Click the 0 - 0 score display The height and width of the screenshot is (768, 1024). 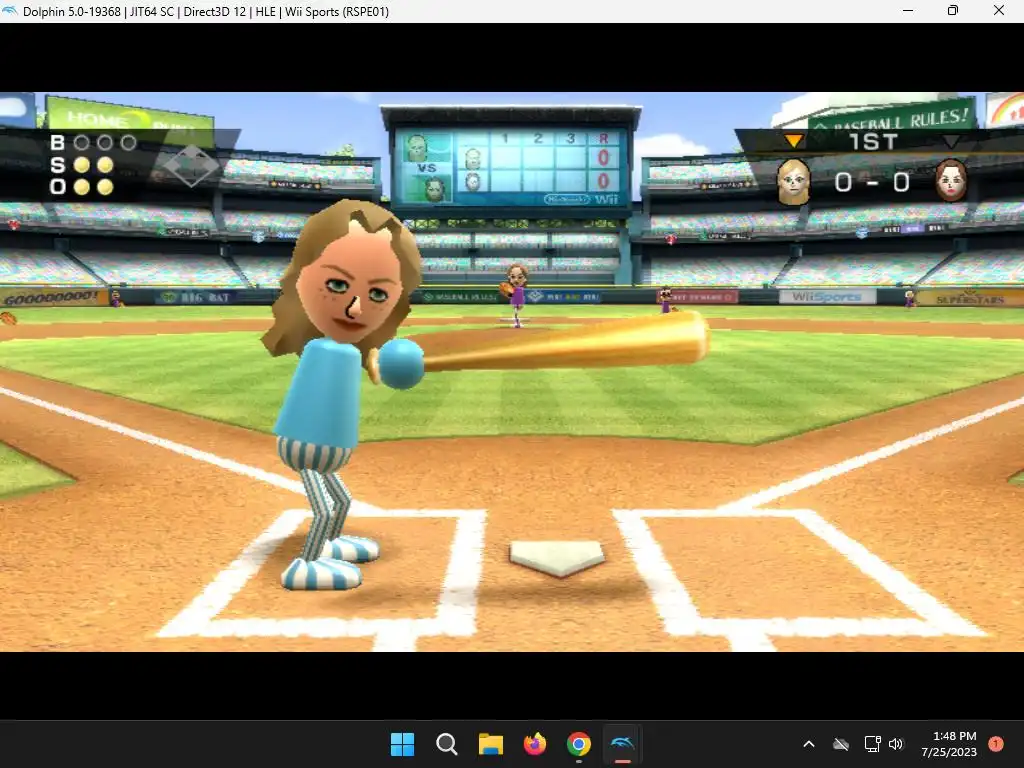[x=872, y=182]
